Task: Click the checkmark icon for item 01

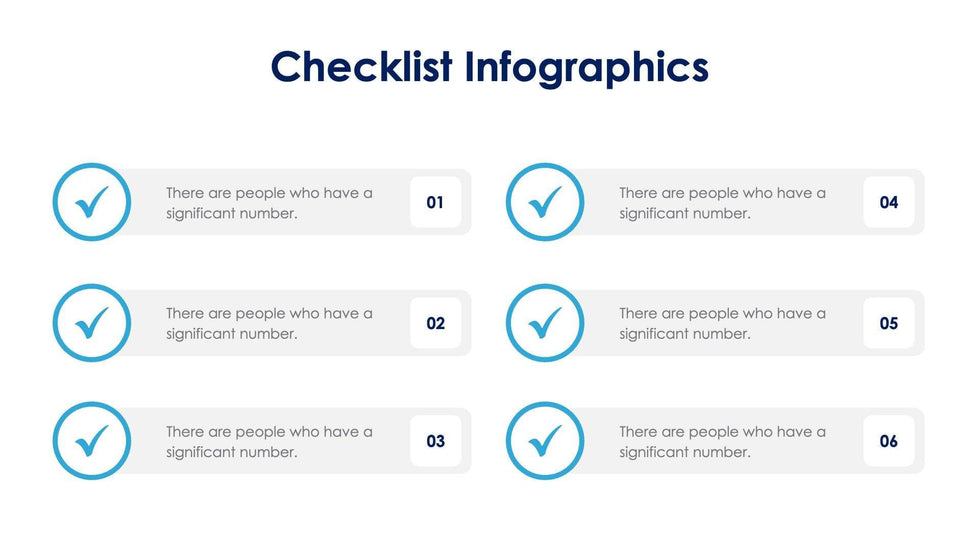Action: point(91,203)
